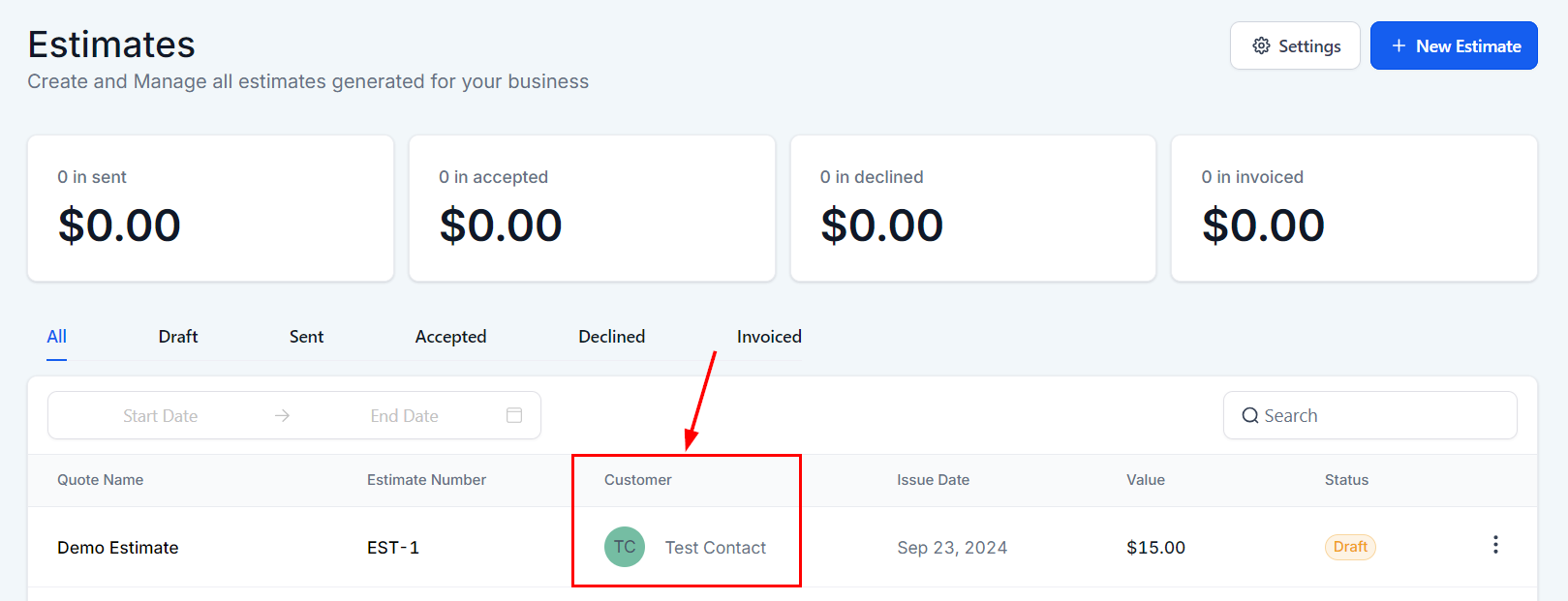Open the Accepted tab
This screenshot has width=1568, height=601.
coord(450,337)
